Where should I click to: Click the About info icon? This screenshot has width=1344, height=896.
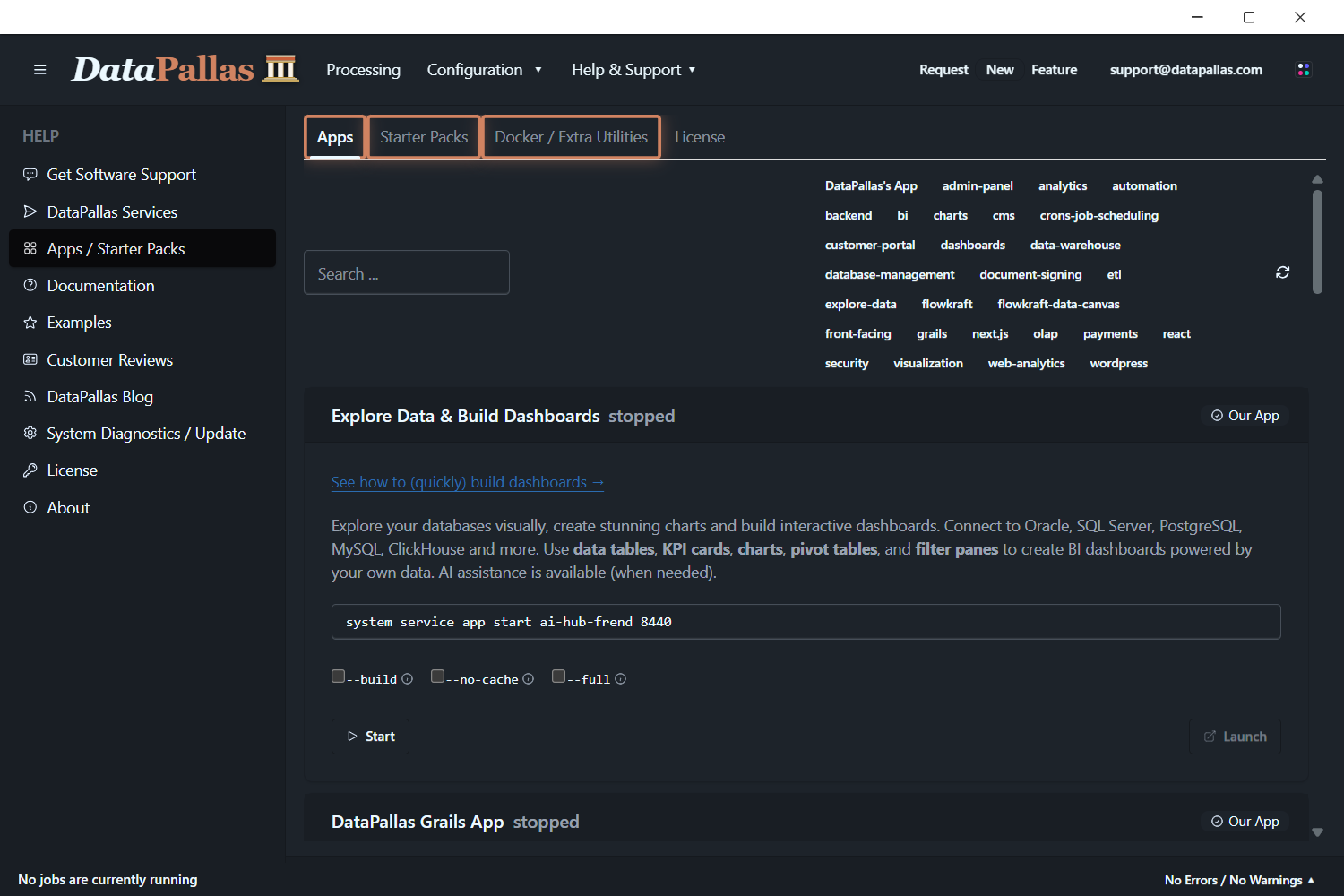click(x=30, y=507)
